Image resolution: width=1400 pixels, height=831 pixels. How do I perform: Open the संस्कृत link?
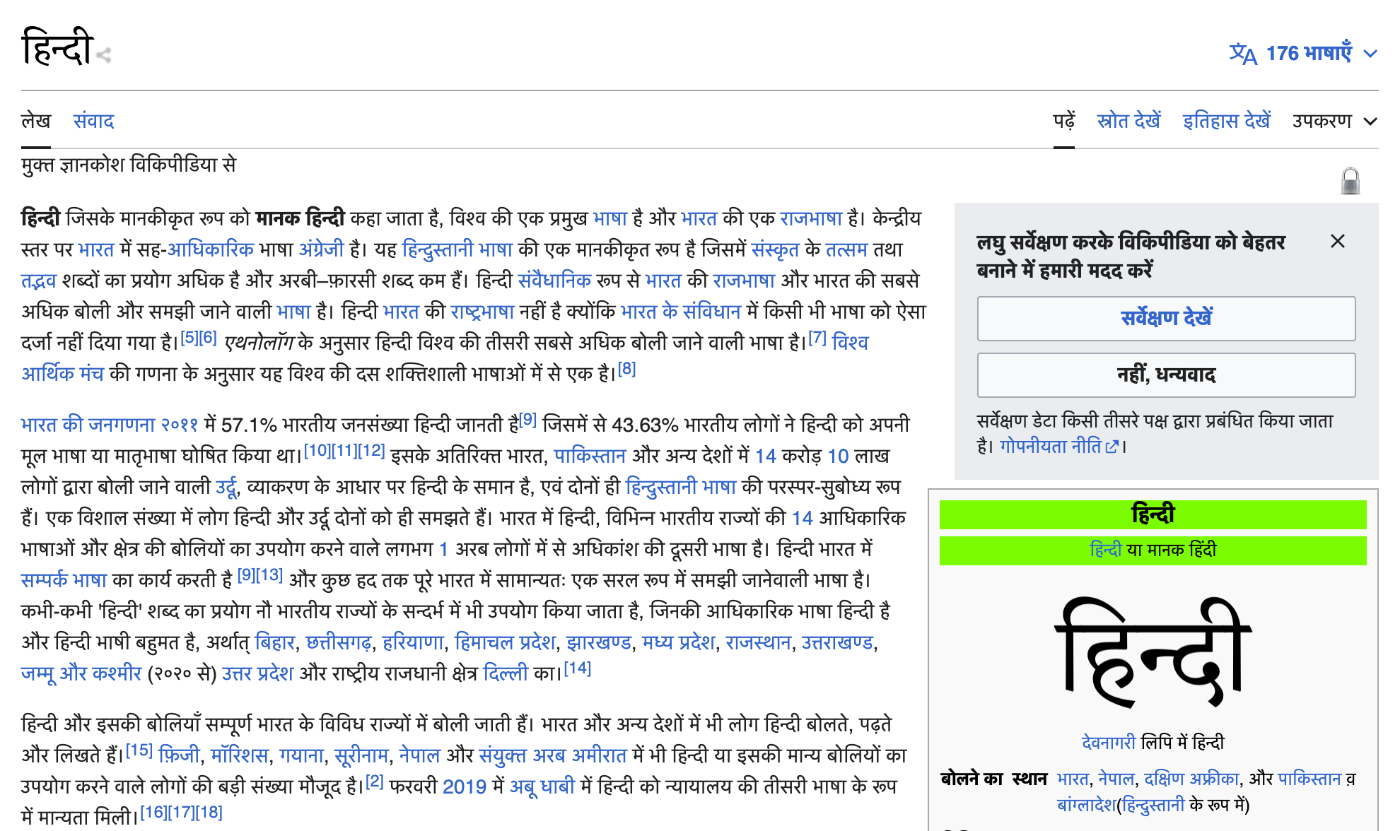[776, 249]
